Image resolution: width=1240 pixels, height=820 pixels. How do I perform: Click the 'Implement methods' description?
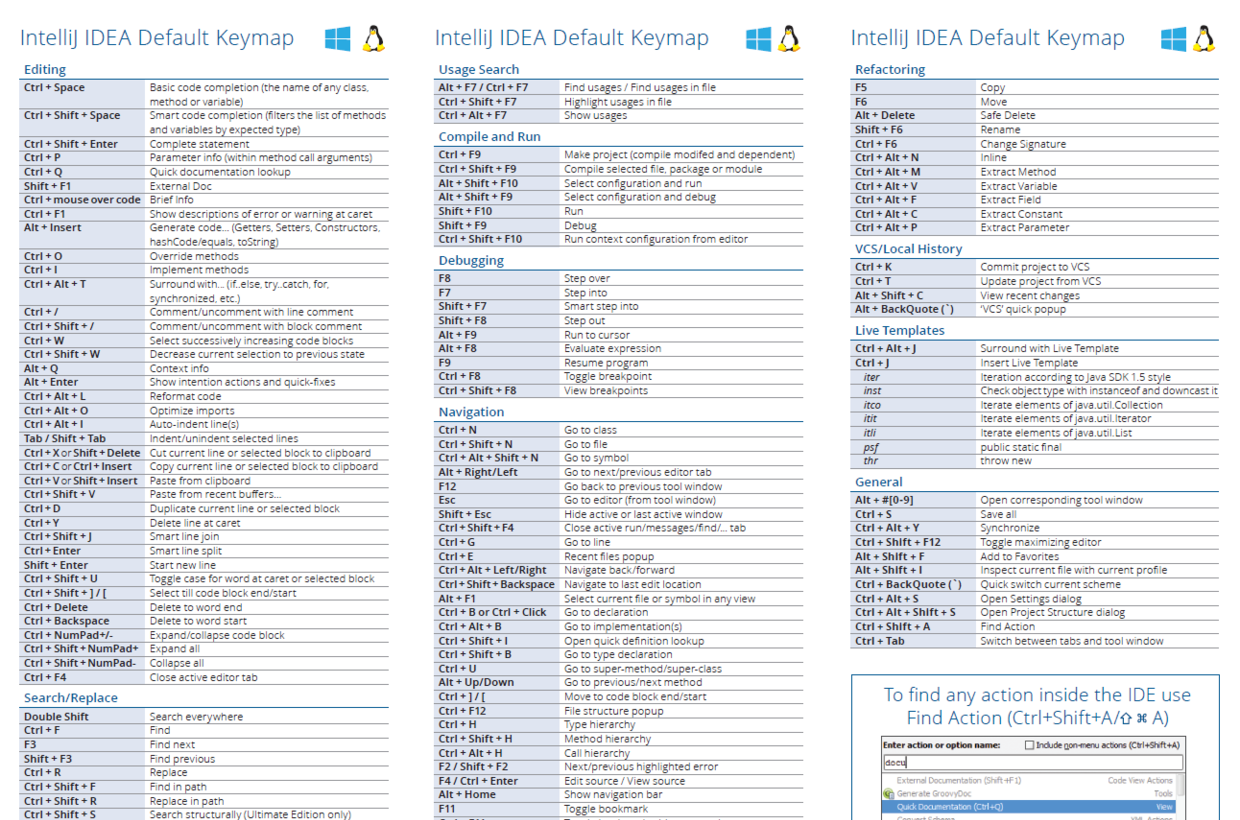pyautogui.click(x=199, y=270)
